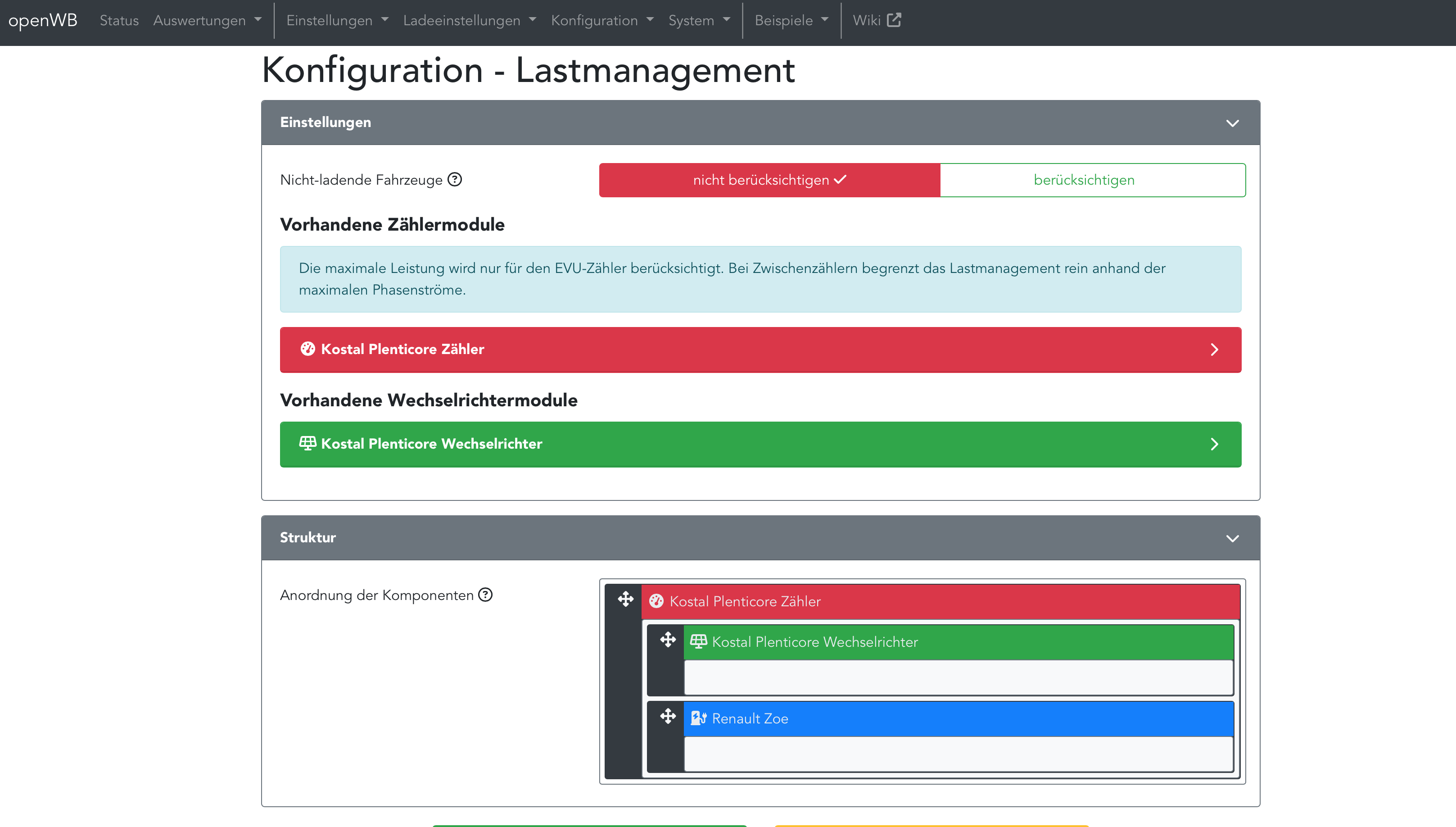This screenshot has height=827, width=1456.
Task: Click solar panel icon on green Wechselrichter bar
Action: (307, 443)
